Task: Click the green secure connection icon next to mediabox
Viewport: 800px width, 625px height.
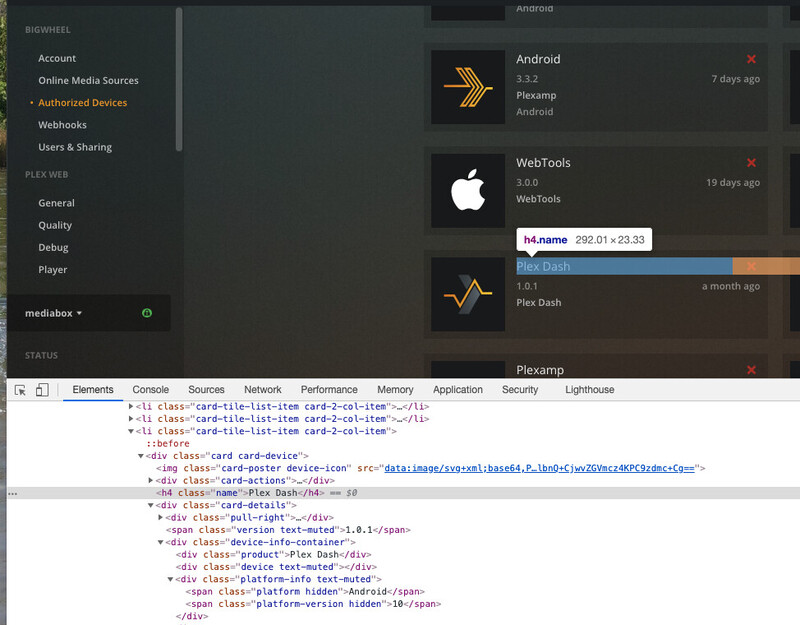Action: (x=147, y=313)
